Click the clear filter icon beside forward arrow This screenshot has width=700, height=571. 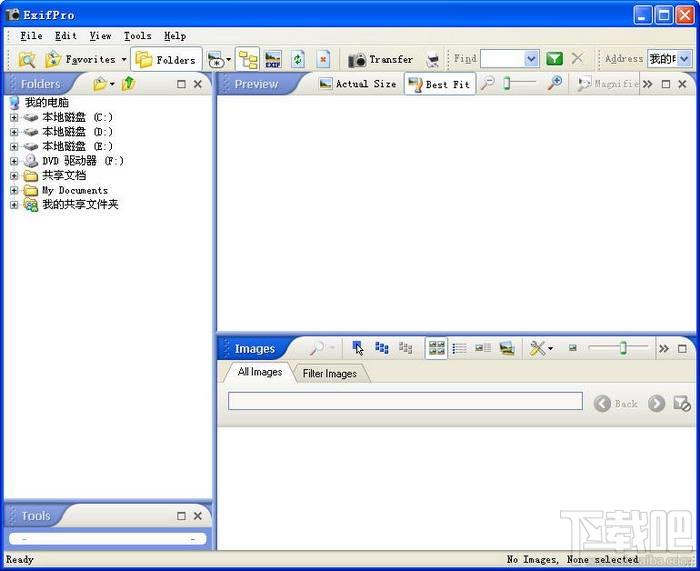(x=682, y=404)
